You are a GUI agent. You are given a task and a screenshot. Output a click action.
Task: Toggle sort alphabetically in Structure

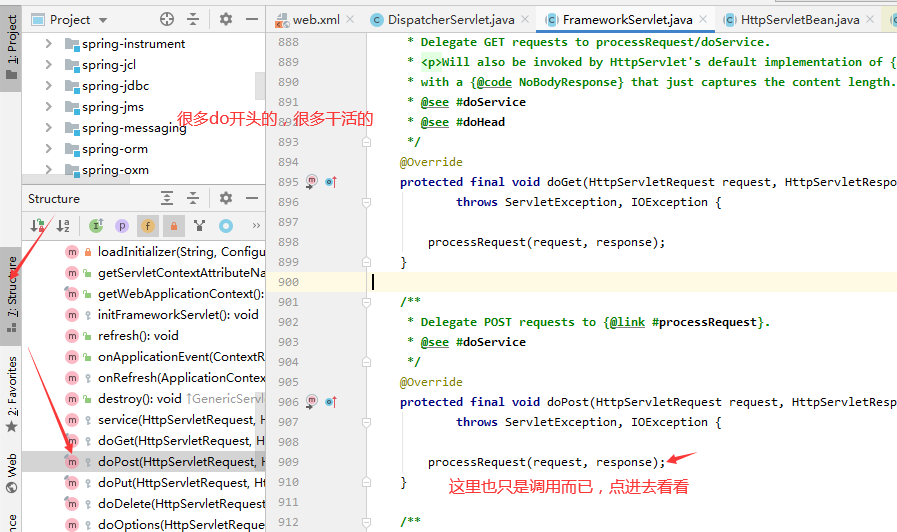[x=63, y=226]
